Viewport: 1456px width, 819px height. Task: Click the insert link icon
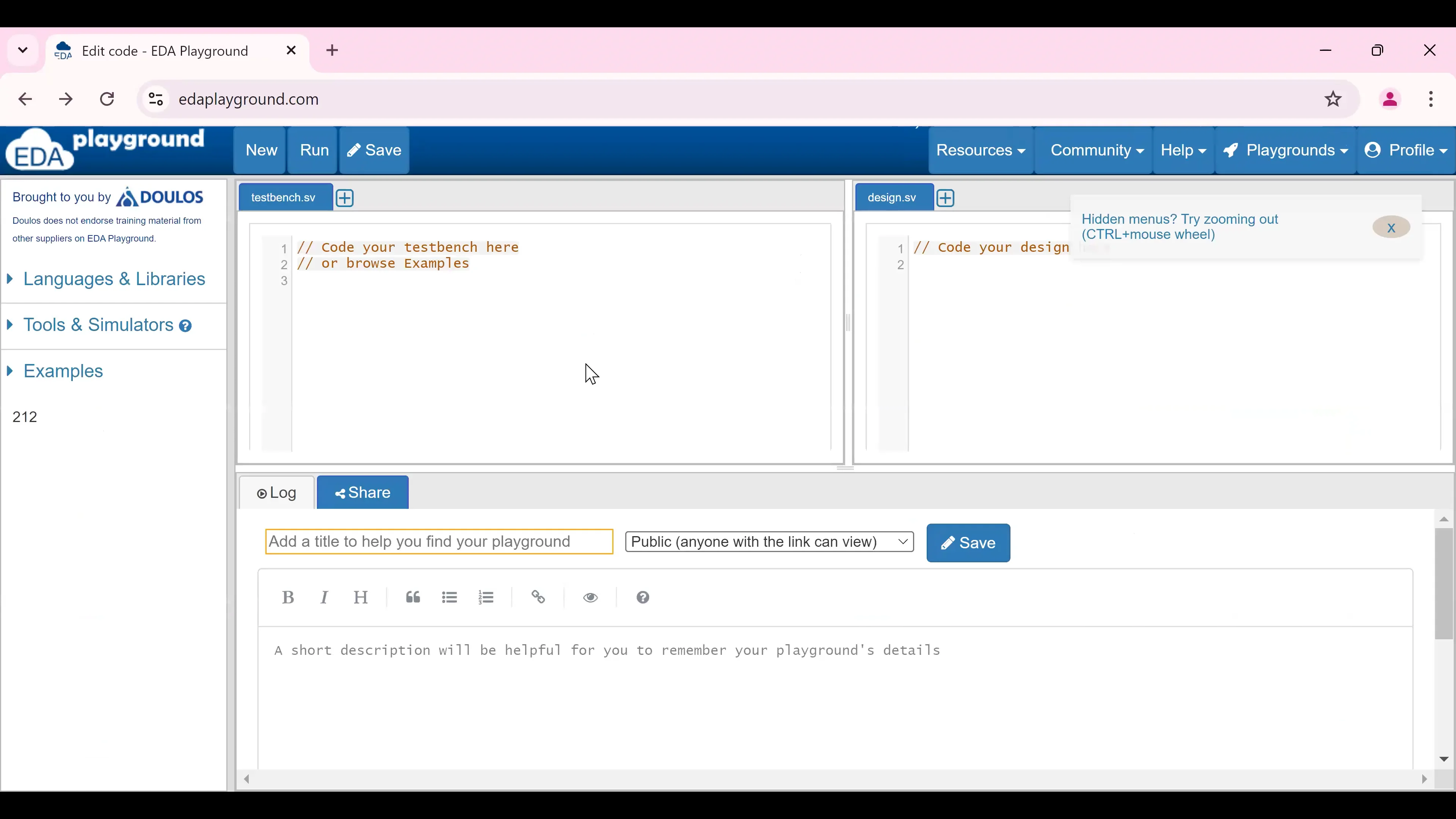[538, 598]
